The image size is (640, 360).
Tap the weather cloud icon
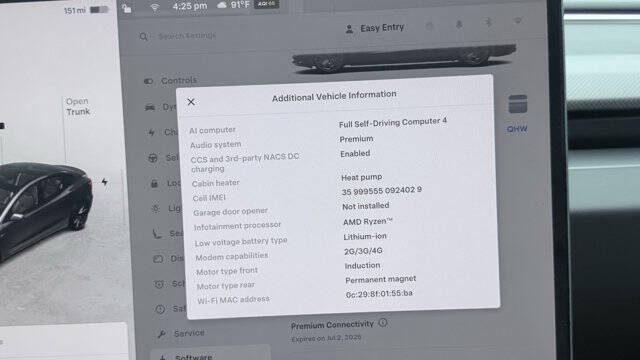(222, 5)
